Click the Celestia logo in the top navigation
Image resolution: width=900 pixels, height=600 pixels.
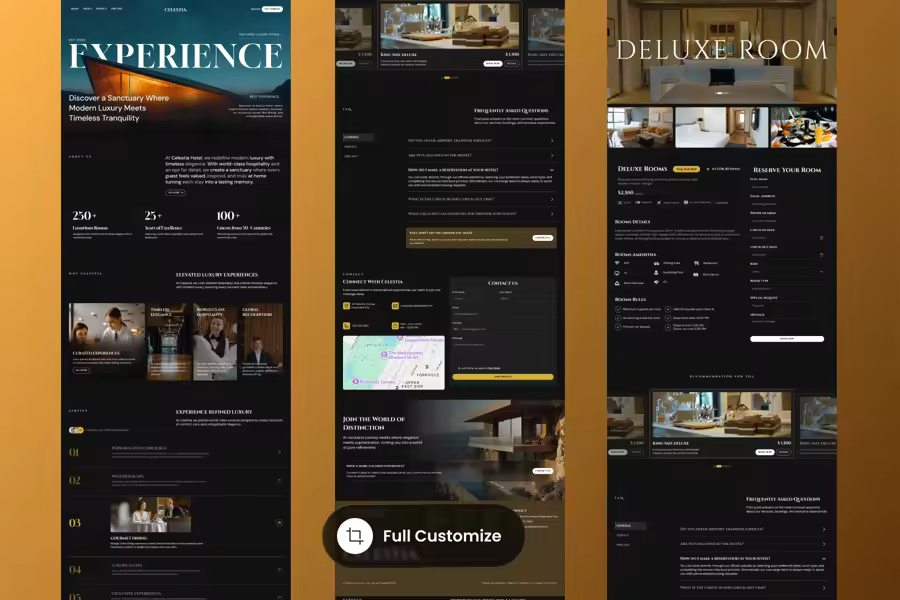pos(175,9)
